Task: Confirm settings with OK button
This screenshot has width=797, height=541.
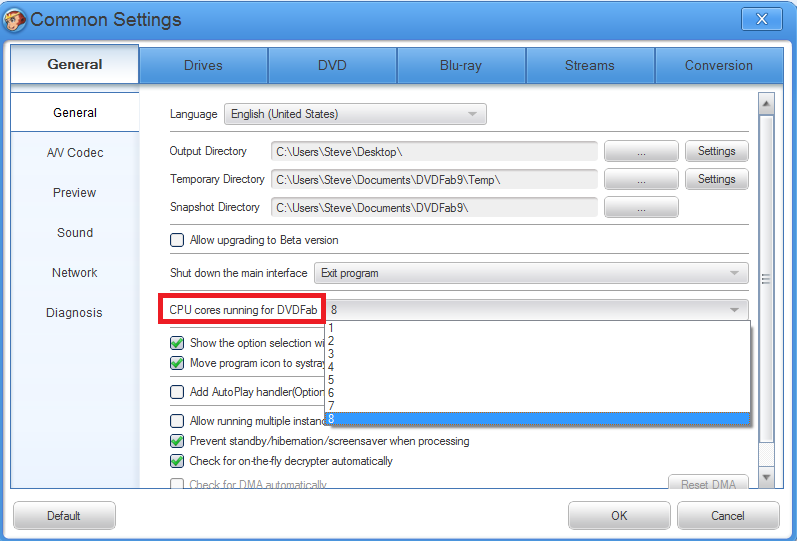Action: 619,516
